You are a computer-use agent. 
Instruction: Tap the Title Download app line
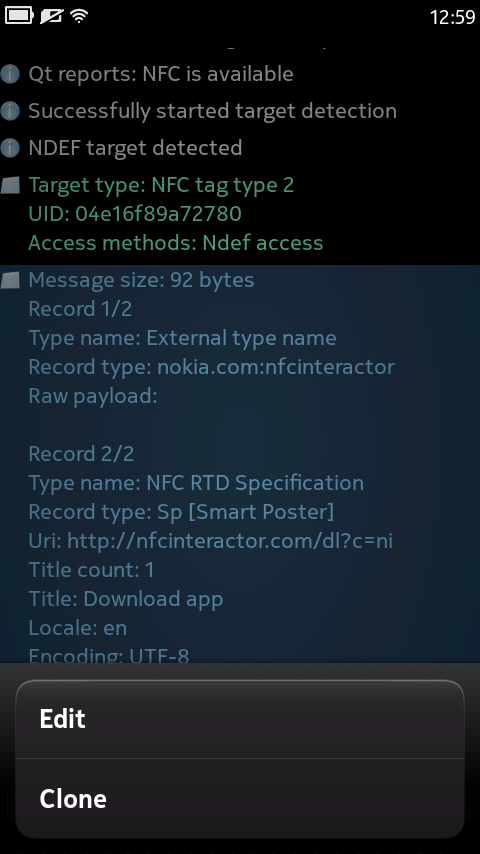point(126,599)
